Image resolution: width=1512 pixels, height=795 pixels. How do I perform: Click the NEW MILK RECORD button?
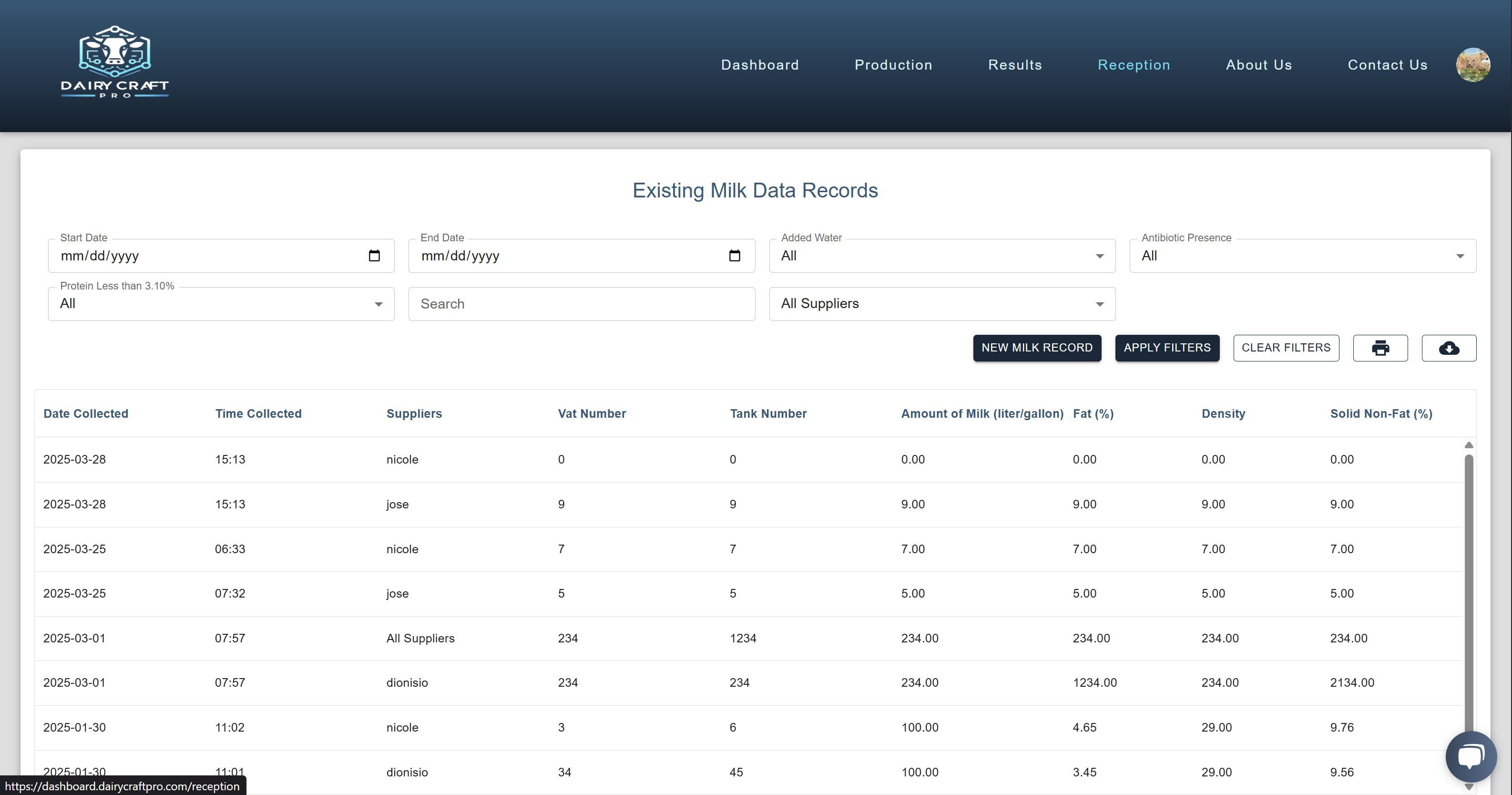tap(1037, 348)
